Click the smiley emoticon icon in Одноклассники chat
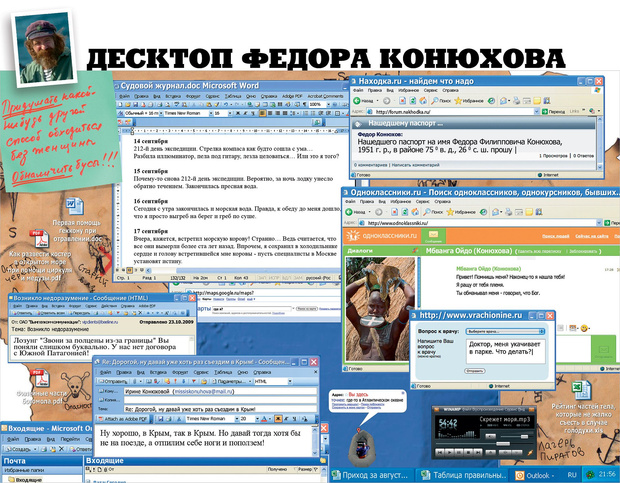 click(x=584, y=328)
